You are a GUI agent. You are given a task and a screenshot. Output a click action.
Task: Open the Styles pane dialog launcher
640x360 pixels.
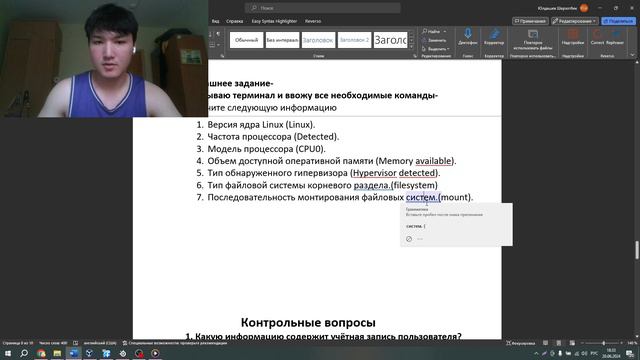(x=415, y=56)
